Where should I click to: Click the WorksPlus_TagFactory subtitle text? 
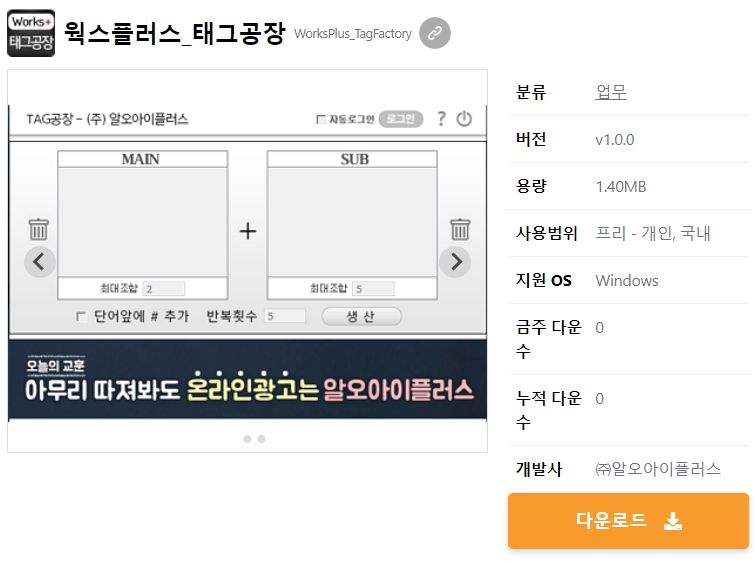(x=353, y=34)
